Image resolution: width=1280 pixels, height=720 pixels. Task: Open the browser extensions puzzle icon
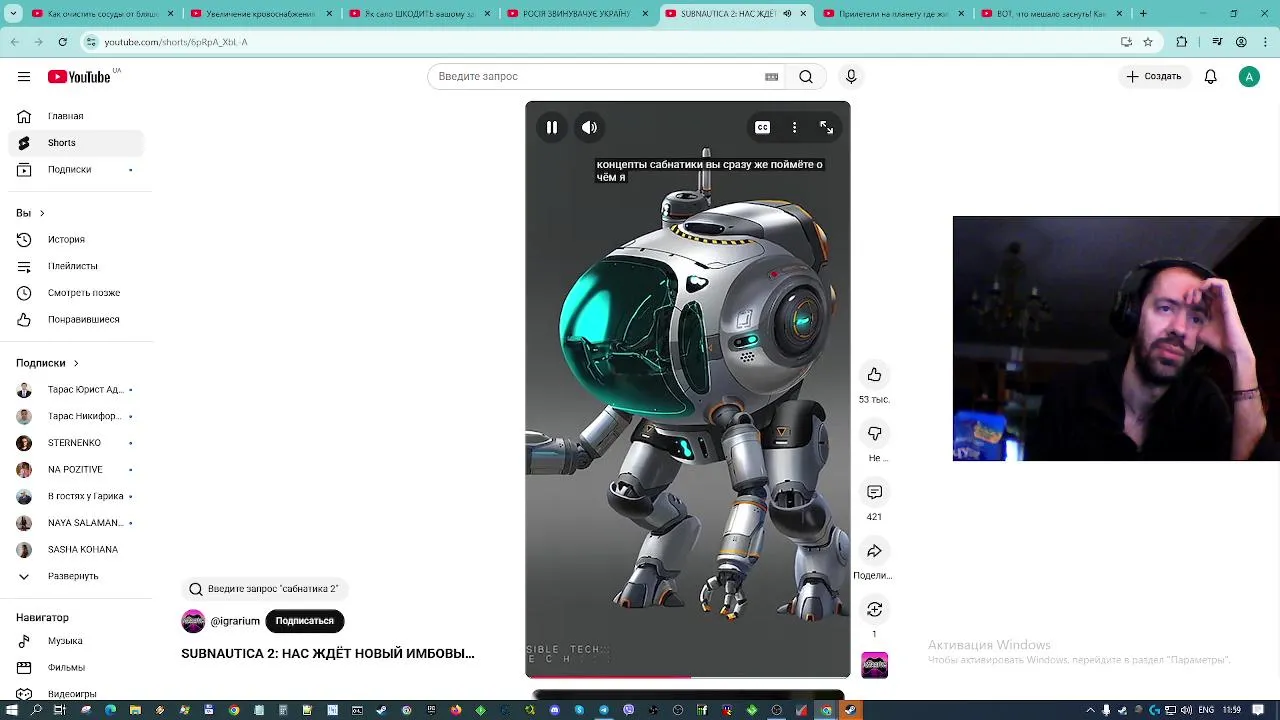1182,42
